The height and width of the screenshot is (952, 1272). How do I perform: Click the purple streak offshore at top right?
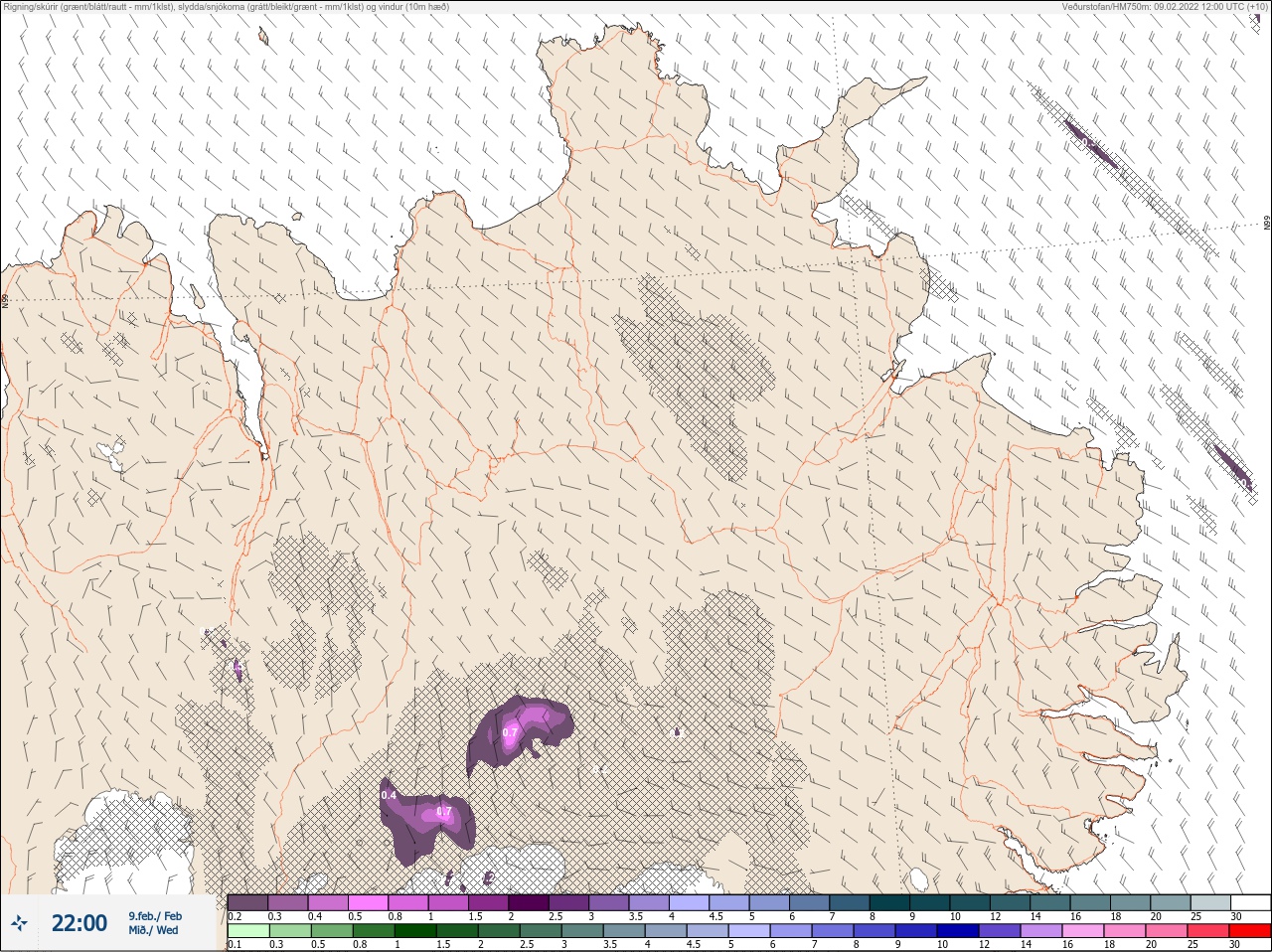[1091, 146]
